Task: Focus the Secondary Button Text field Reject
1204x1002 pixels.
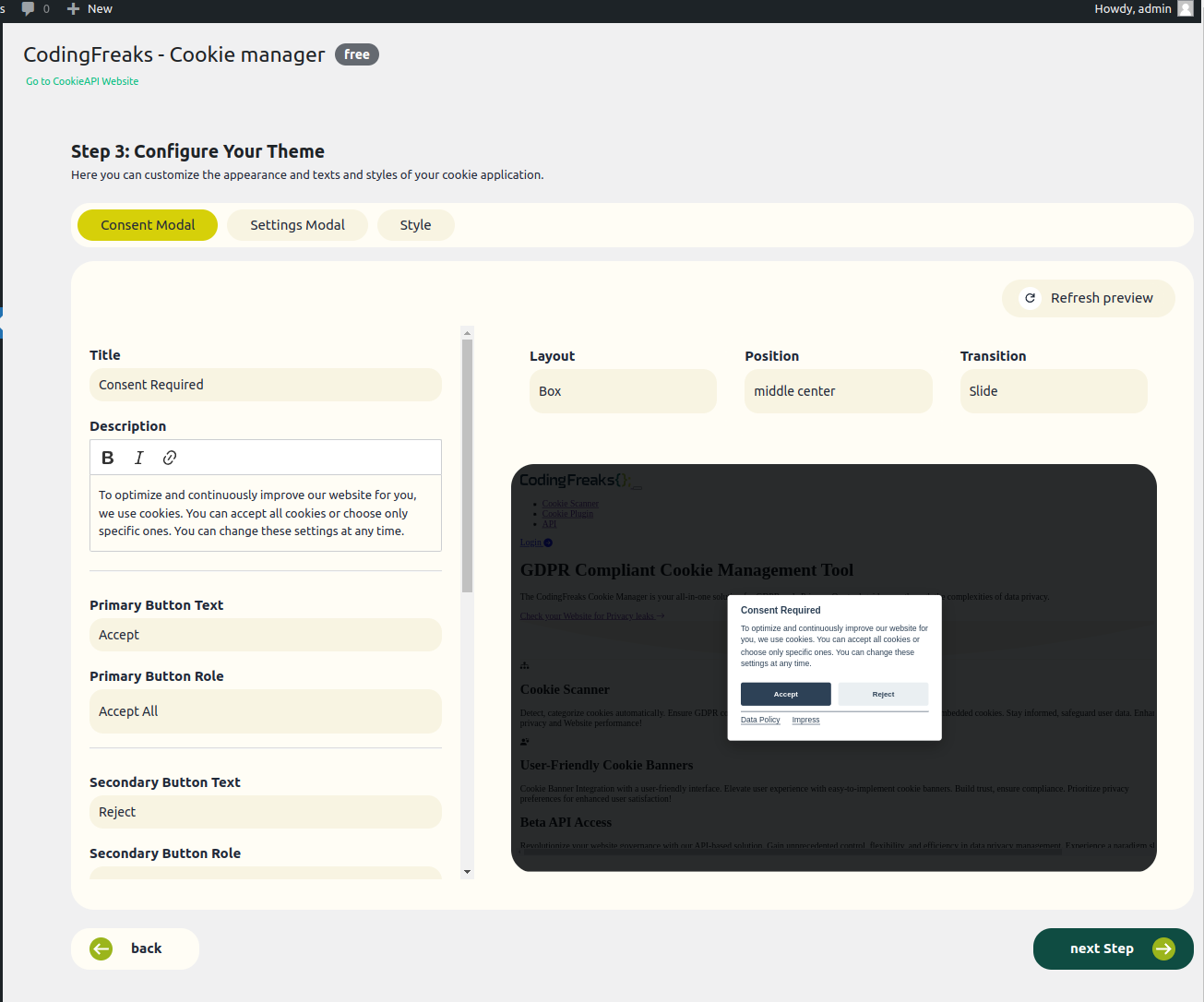Action: pyautogui.click(x=266, y=812)
